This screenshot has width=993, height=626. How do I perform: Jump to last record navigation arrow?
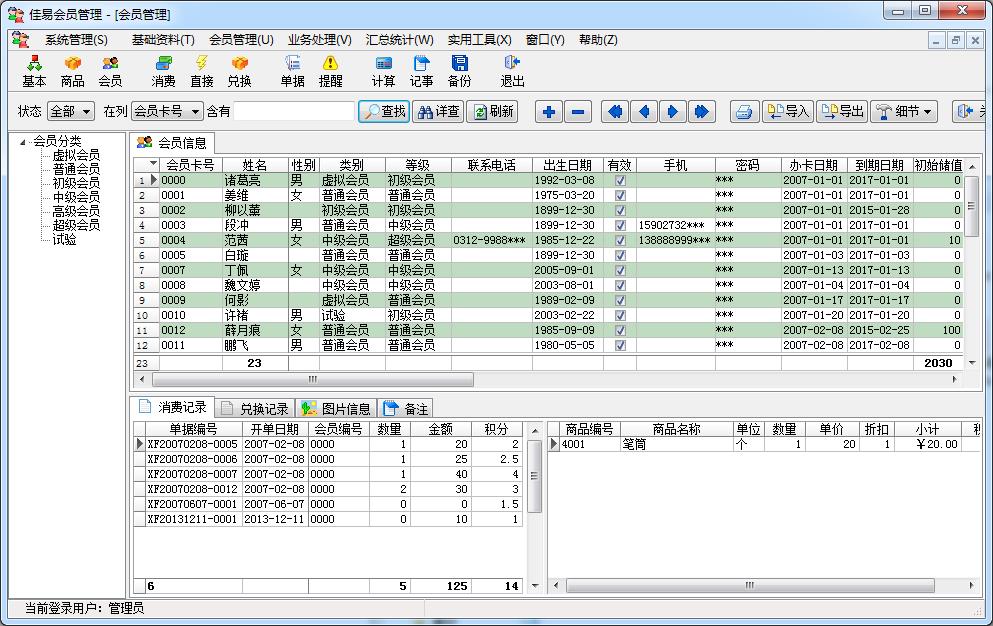coord(701,112)
